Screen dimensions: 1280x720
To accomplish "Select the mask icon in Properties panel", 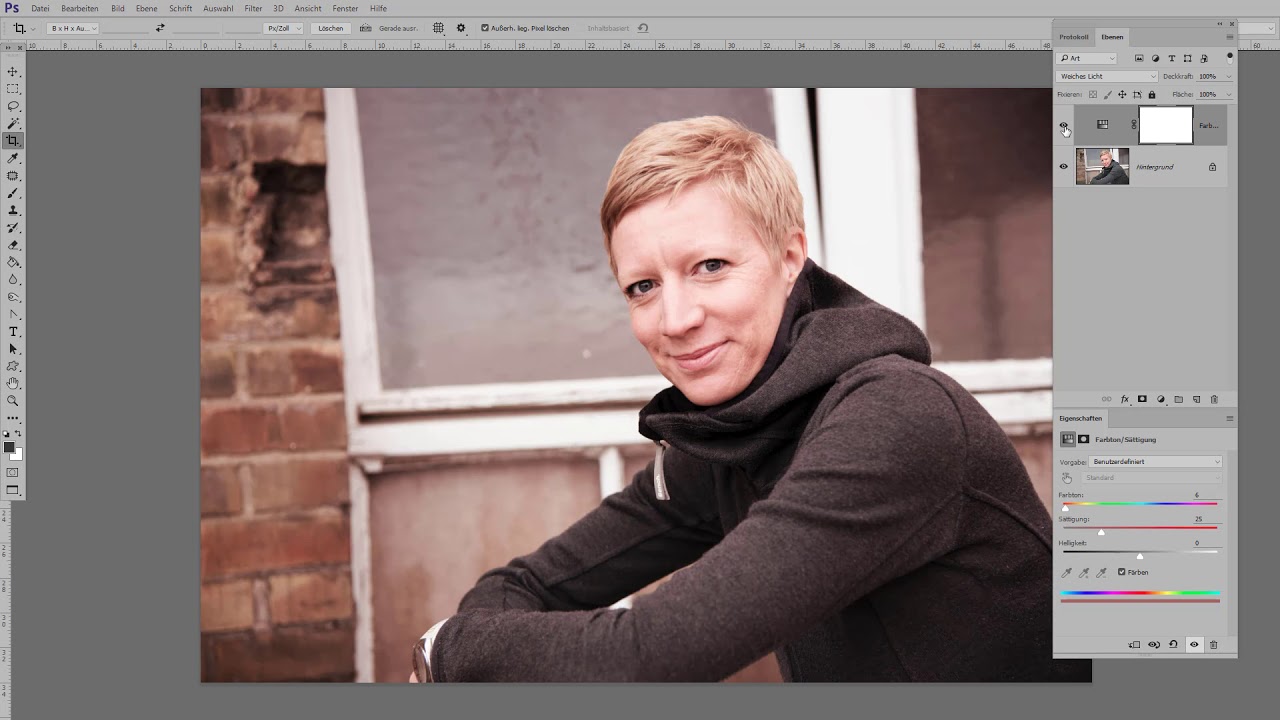I will tap(1083, 439).
